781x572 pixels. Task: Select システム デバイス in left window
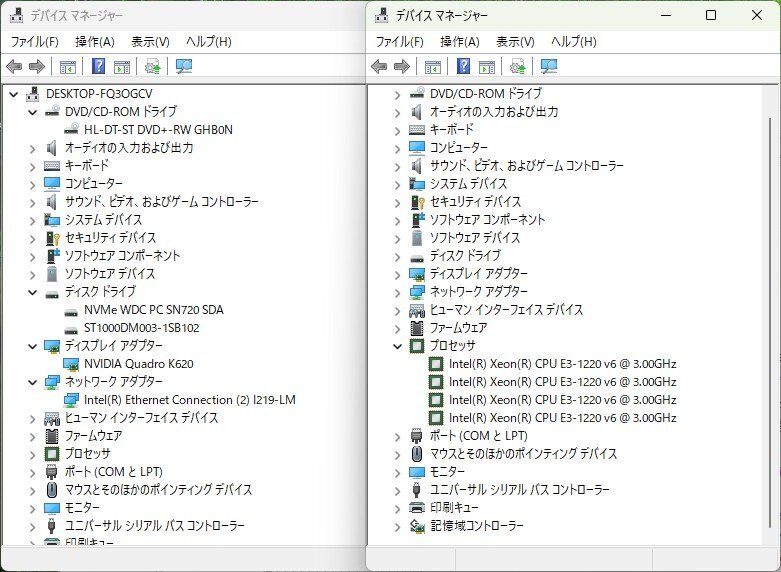104,220
